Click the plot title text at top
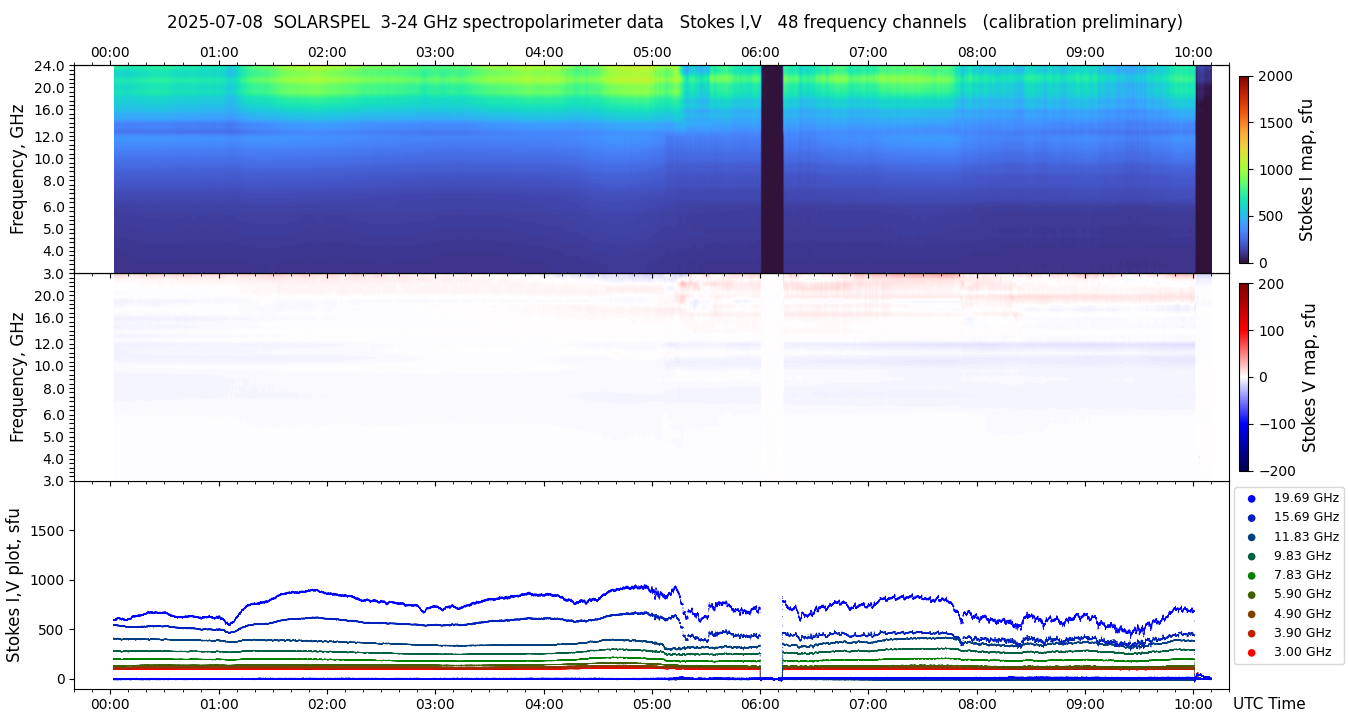The height and width of the screenshot is (725, 1350). point(674,22)
